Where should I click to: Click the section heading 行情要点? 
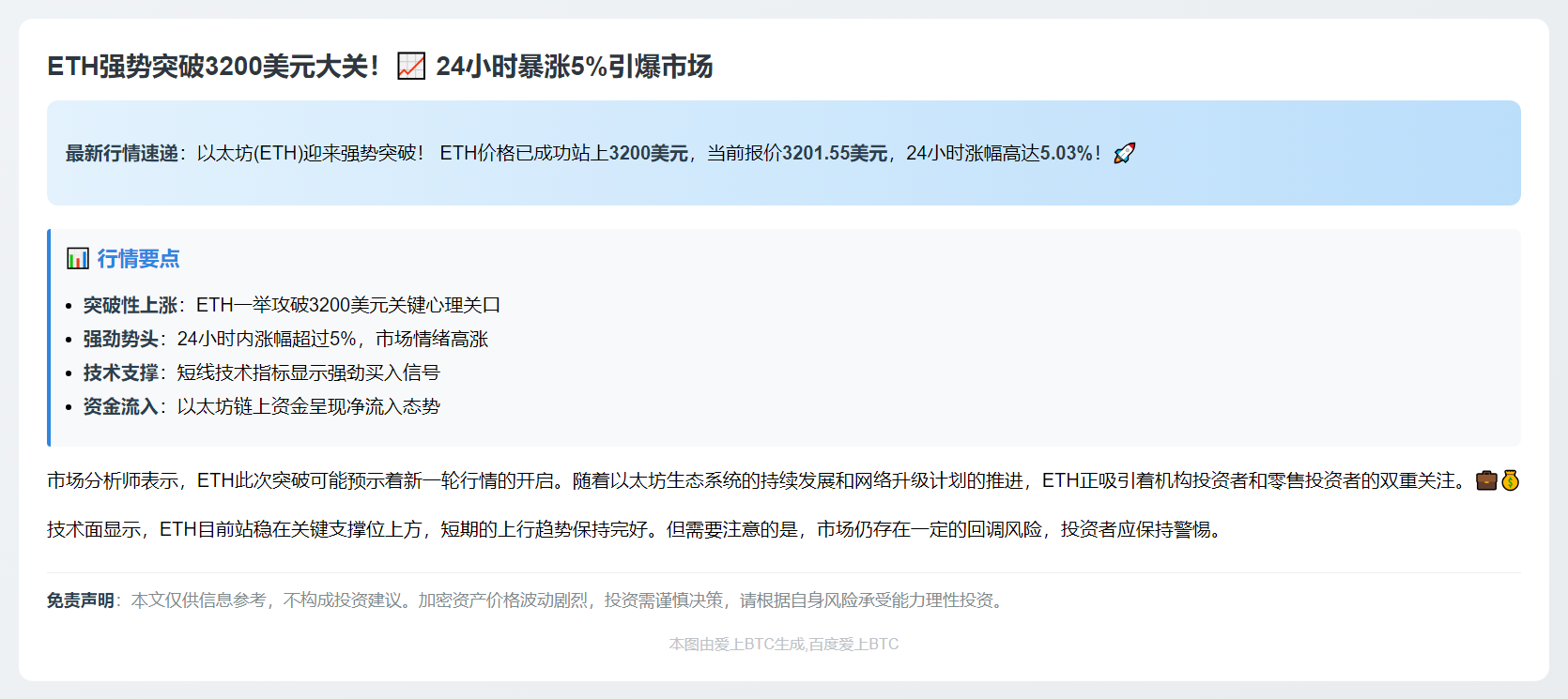(139, 258)
